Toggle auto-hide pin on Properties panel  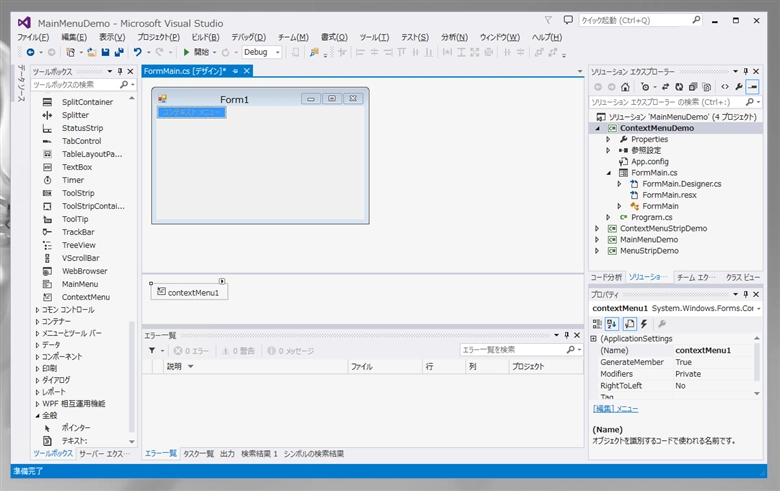[x=746, y=294]
